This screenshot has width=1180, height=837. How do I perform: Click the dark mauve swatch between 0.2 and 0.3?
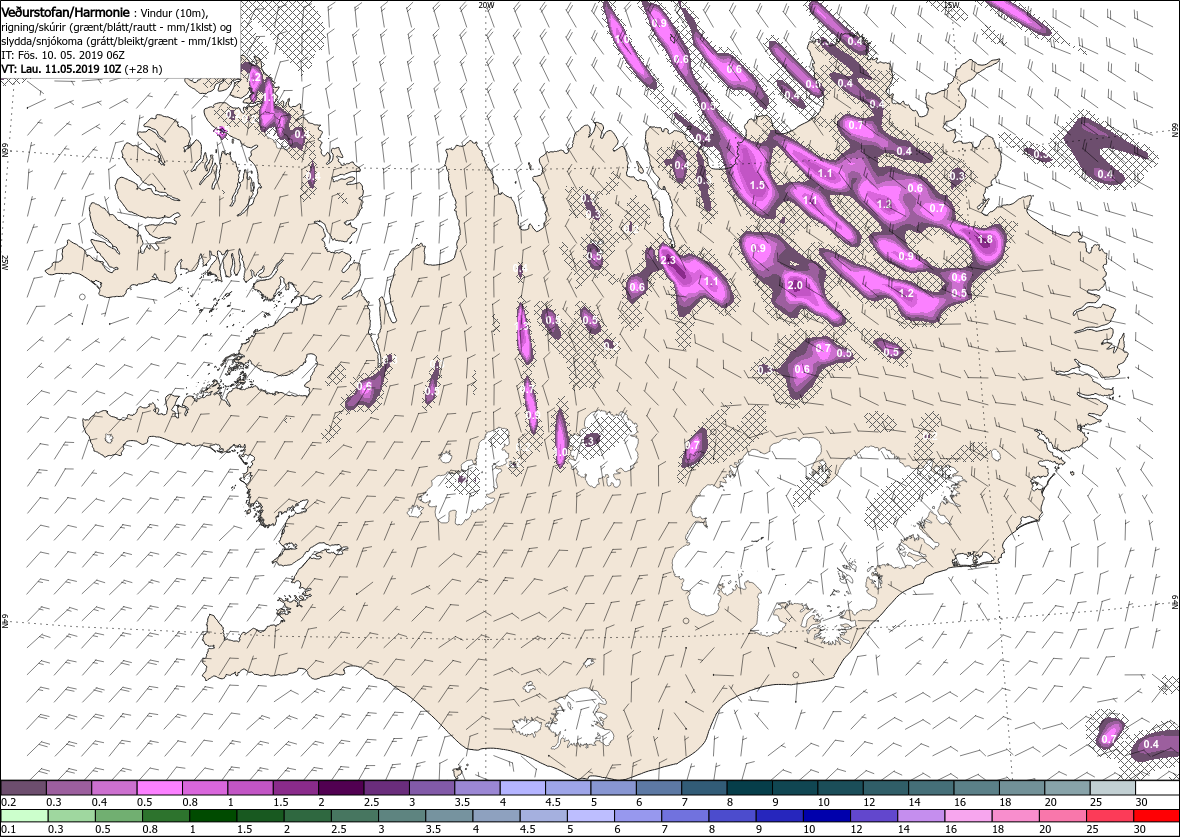[x=23, y=787]
